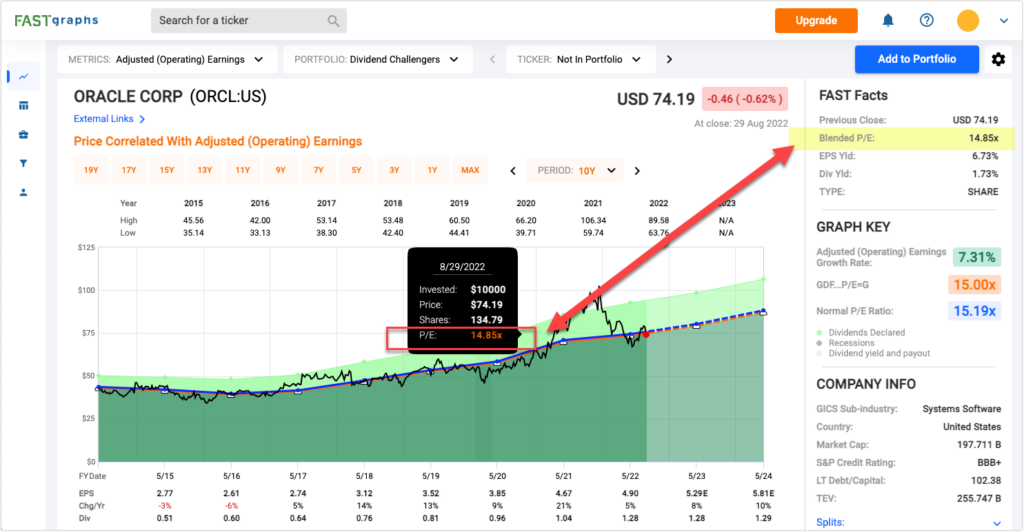Click the LT Debt/Capital 102.38 value
The image size is (1024, 532).
click(x=986, y=481)
